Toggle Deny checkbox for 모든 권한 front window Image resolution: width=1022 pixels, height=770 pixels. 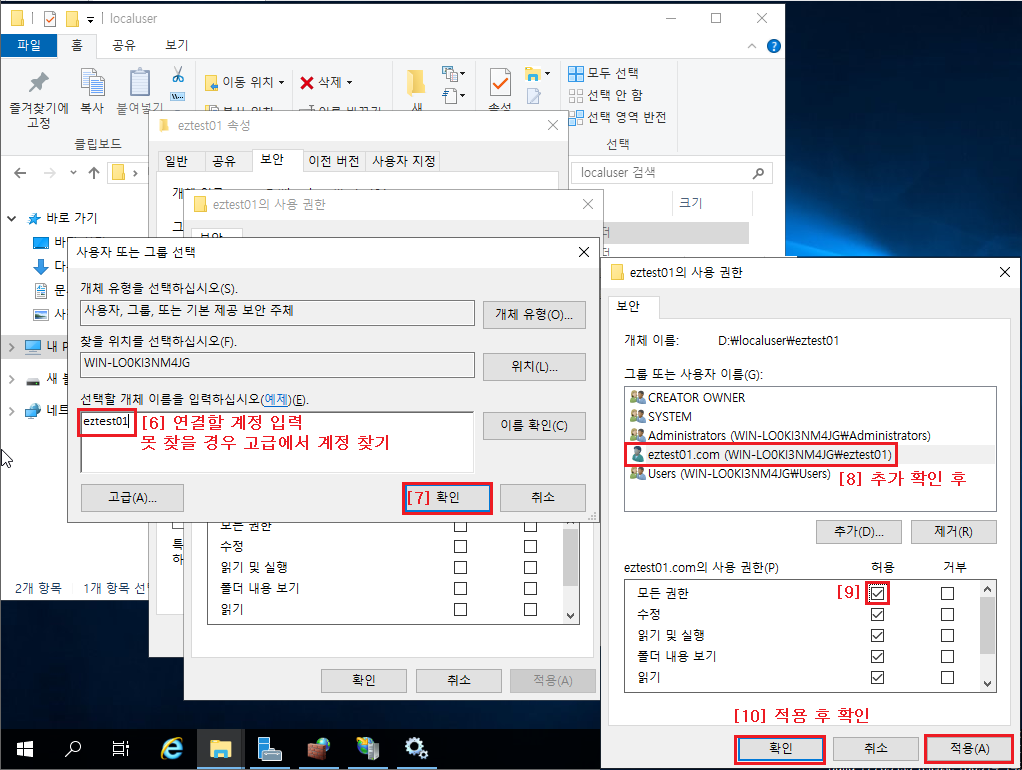coord(947,593)
